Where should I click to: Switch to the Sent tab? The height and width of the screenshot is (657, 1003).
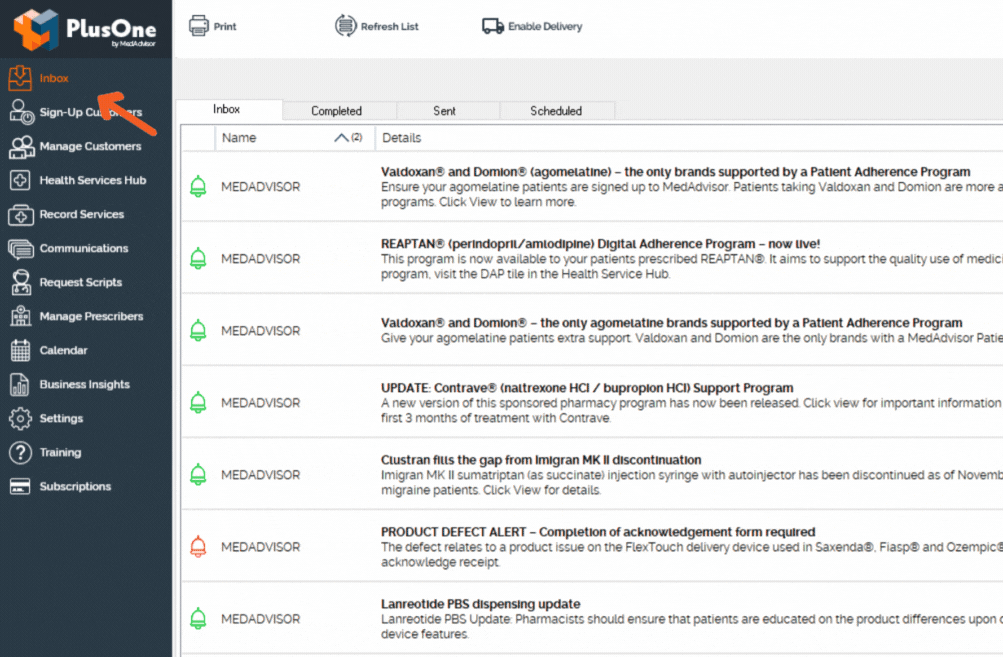click(445, 111)
